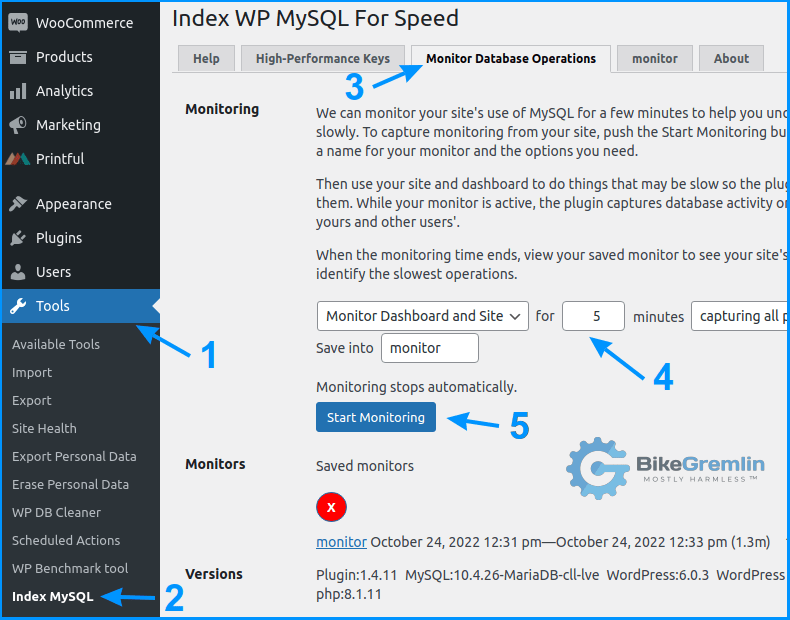Open WP DB Cleaner submenu
The width and height of the screenshot is (790, 620).
tap(56, 512)
